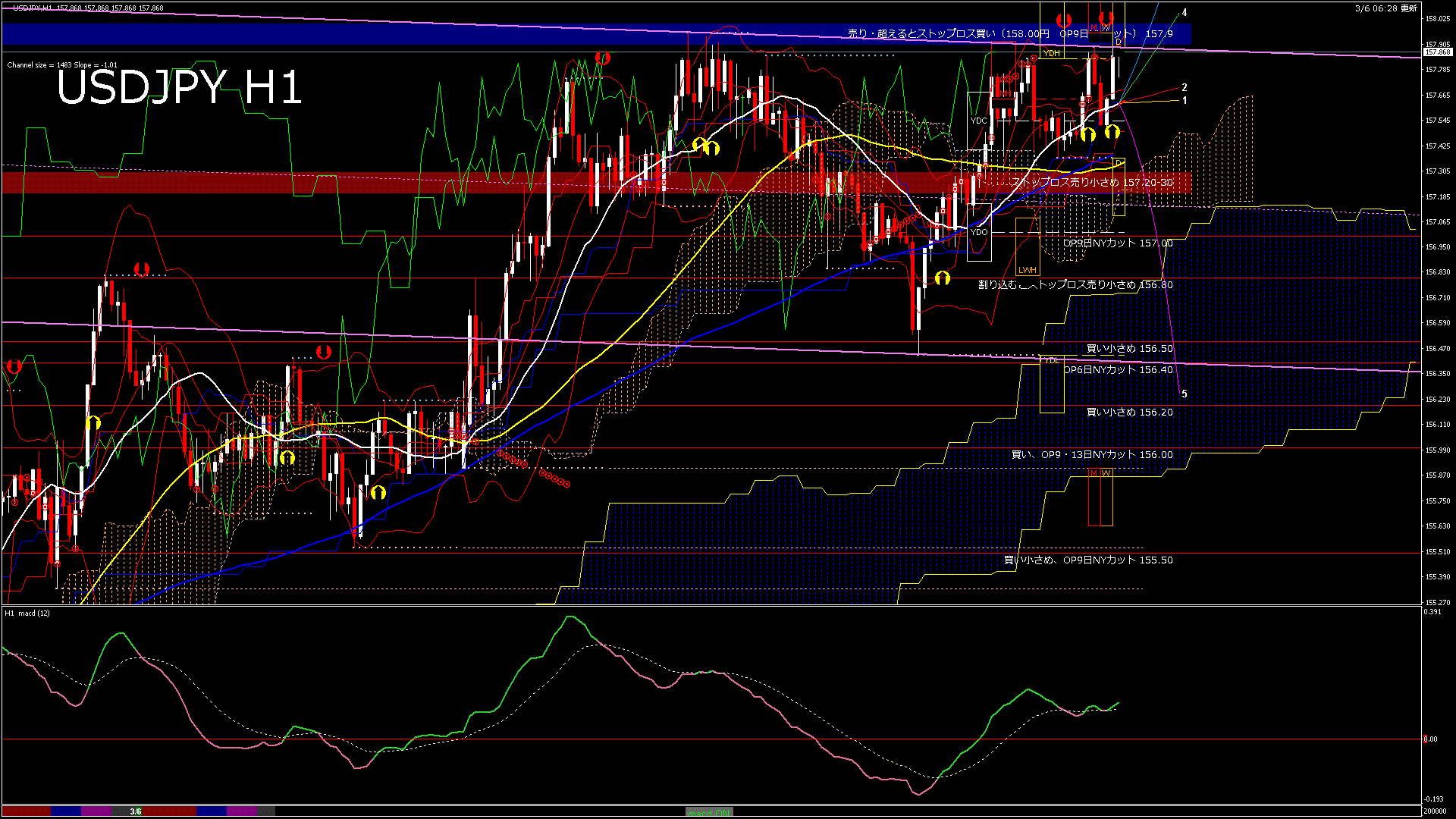Image resolution: width=1456 pixels, height=819 pixels.
Task: Click the number 5 projection endpoint label
Action: (1184, 394)
